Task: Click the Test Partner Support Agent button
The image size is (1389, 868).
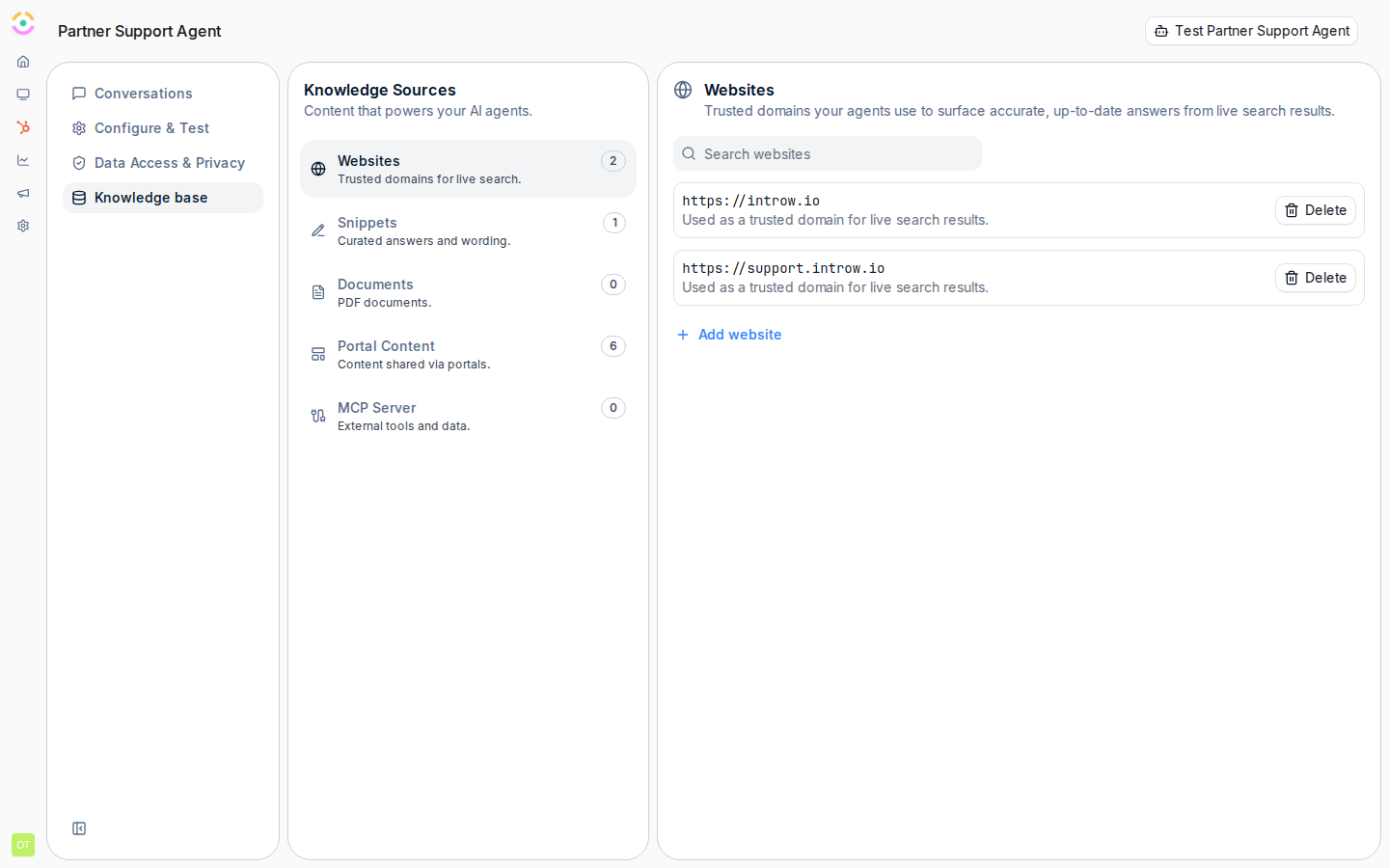Action: (x=1251, y=31)
